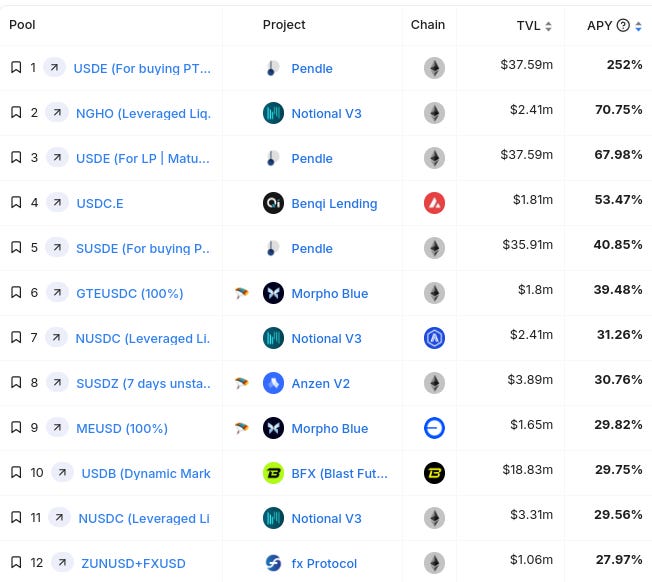Sort table by APY arrows

(x=638, y=26)
